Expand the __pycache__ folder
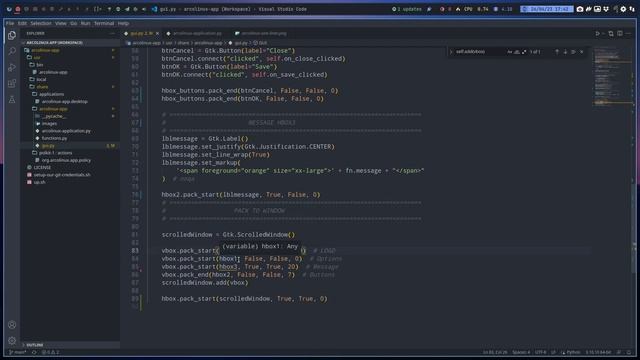 coord(54,116)
